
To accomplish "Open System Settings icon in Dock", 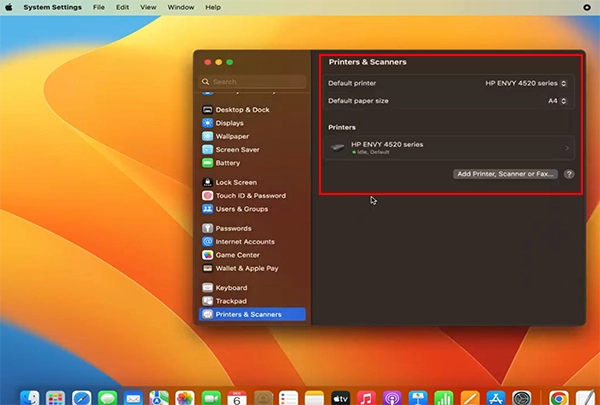I will (522, 398).
